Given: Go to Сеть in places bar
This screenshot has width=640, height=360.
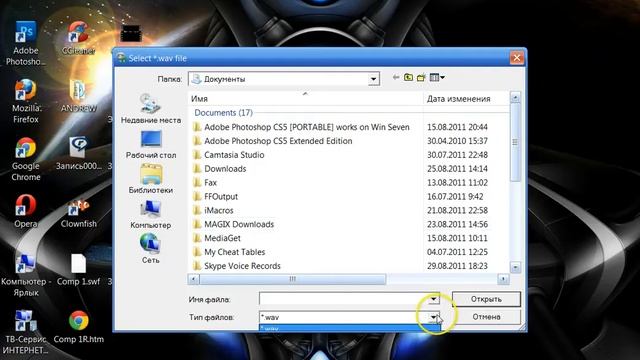Looking at the screenshot, I should tap(151, 249).
